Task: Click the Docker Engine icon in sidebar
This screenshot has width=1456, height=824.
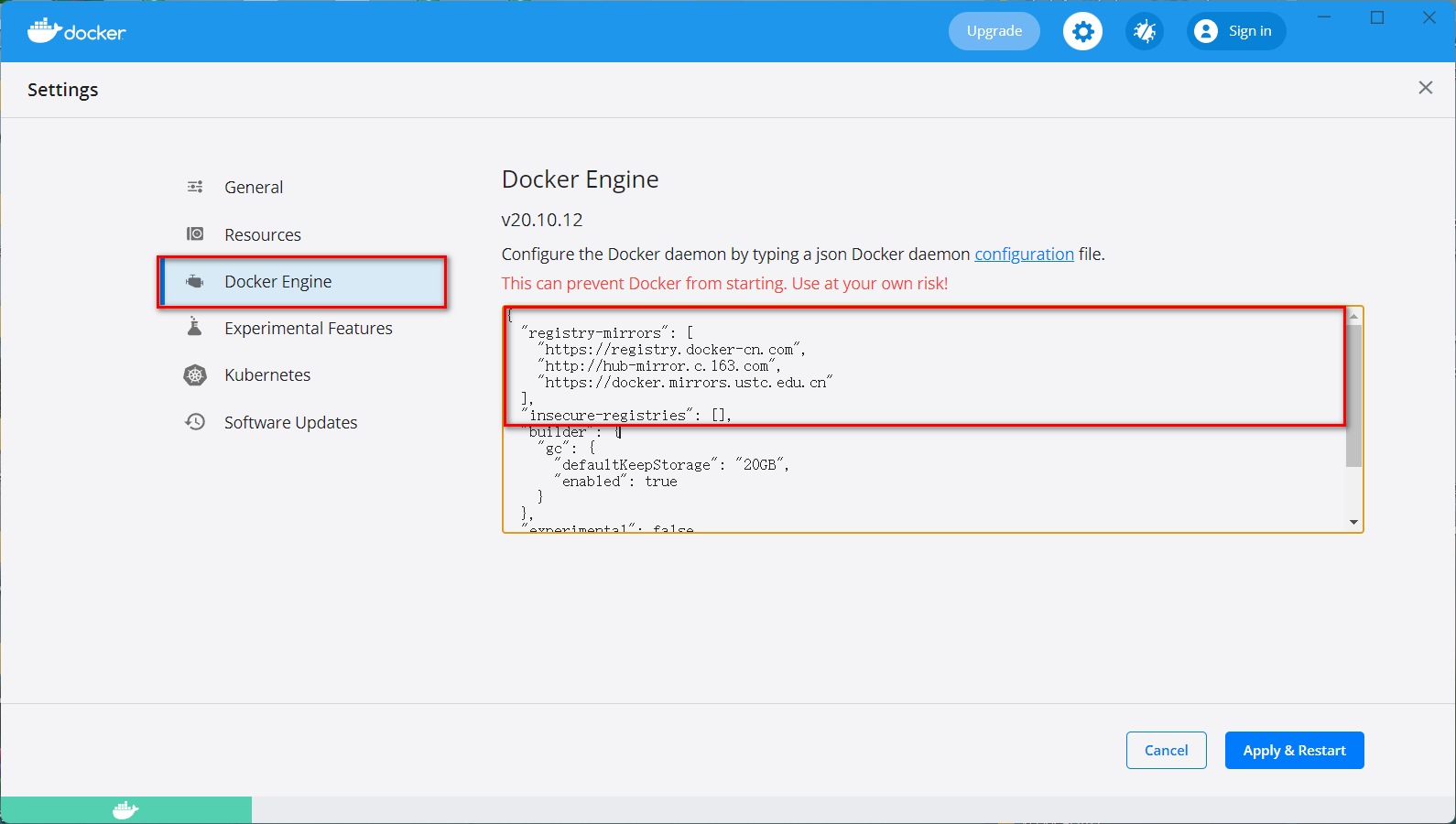Action: (195, 281)
